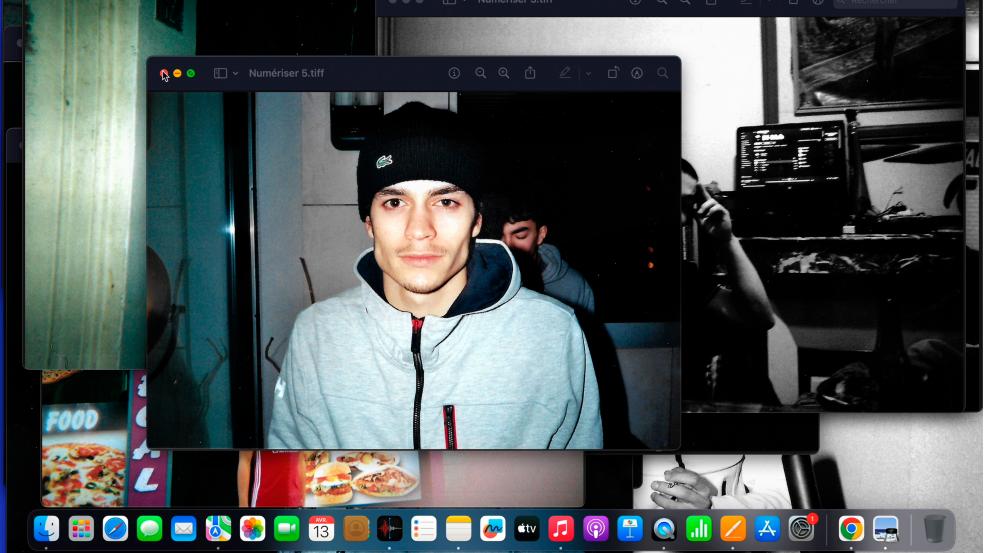Screen dimensions: 984x553
Task: Open Finder from the Dock
Action: 46,529
